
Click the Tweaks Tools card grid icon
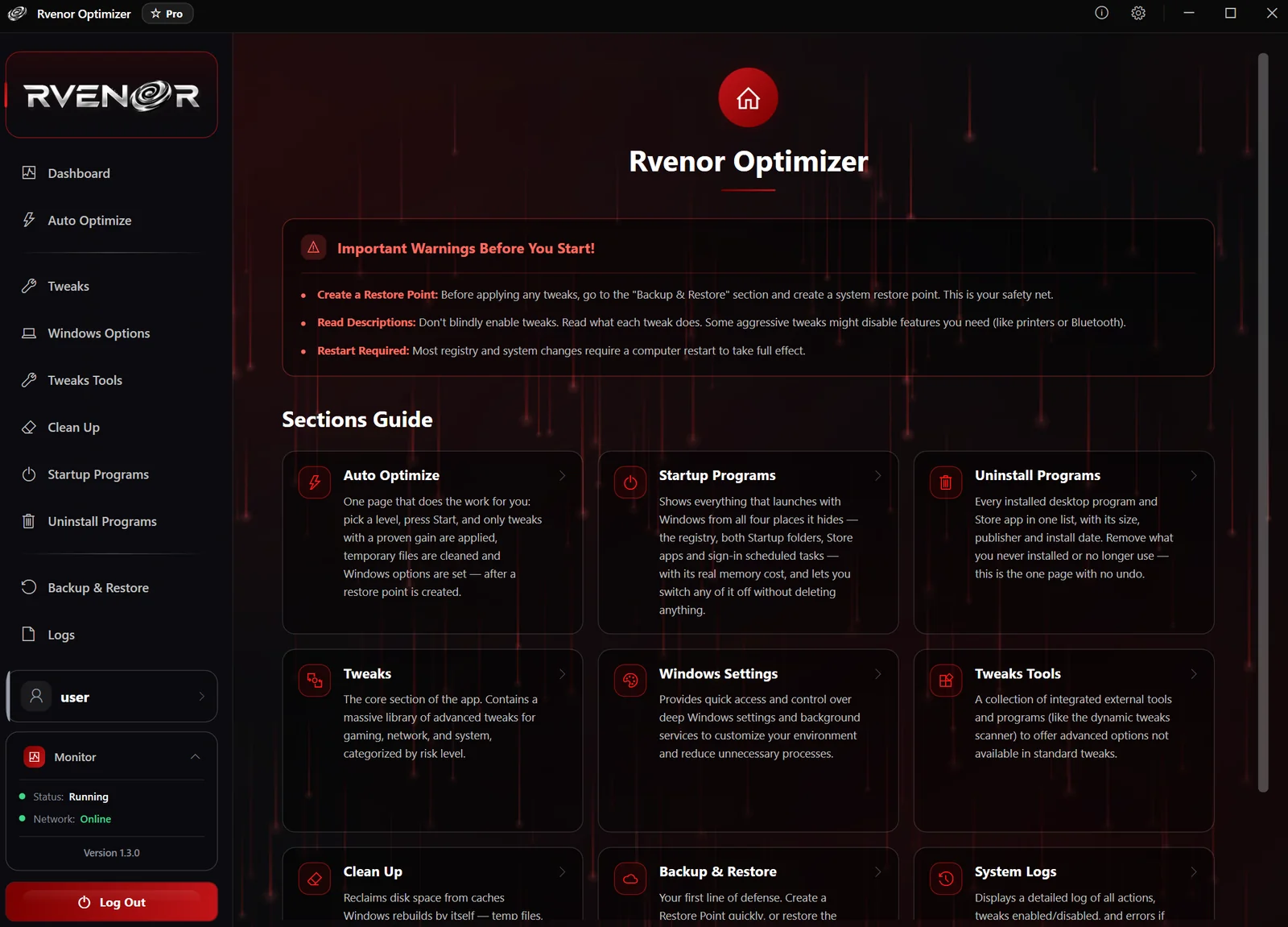[x=946, y=681]
